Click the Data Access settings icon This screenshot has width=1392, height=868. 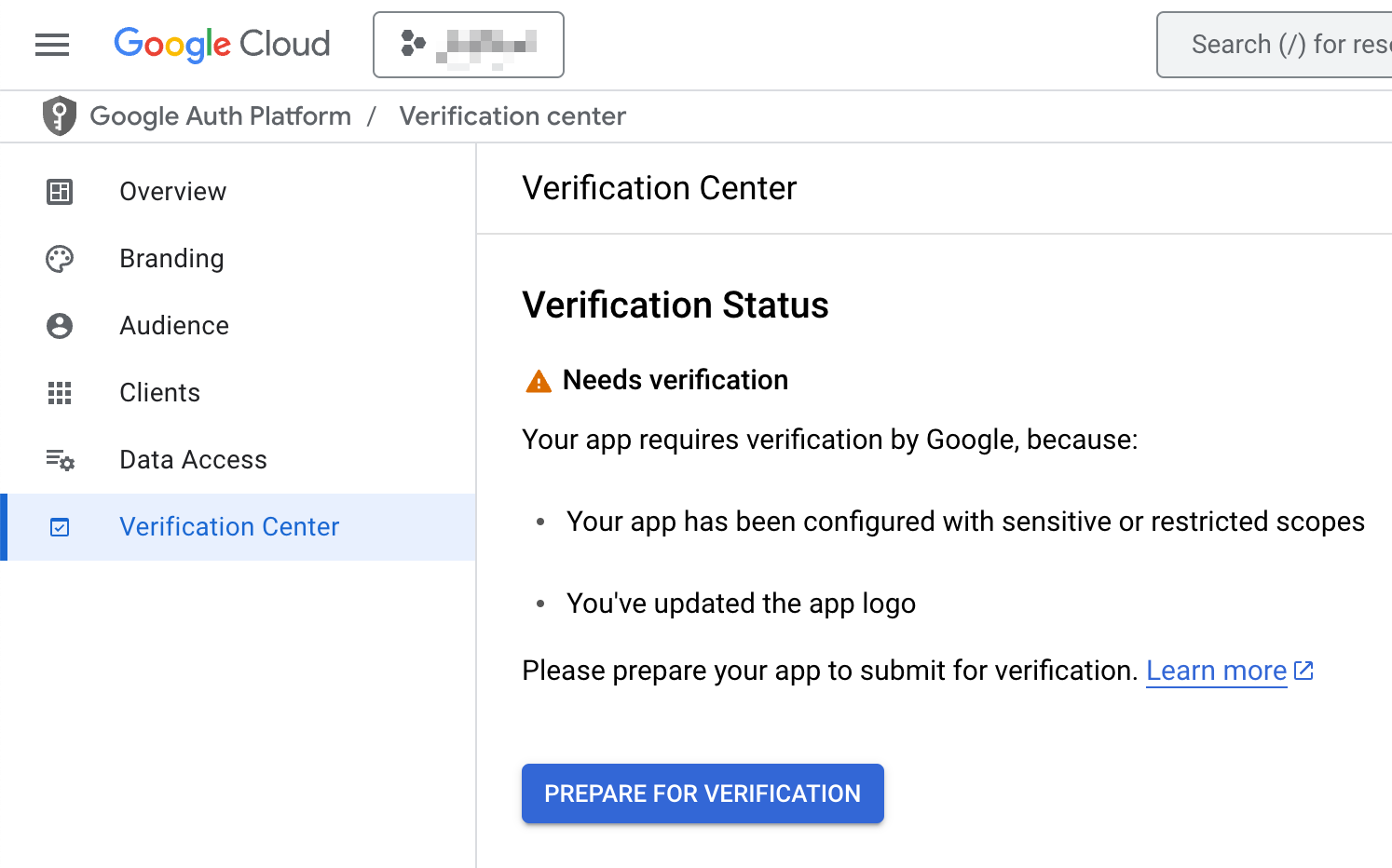(60, 460)
